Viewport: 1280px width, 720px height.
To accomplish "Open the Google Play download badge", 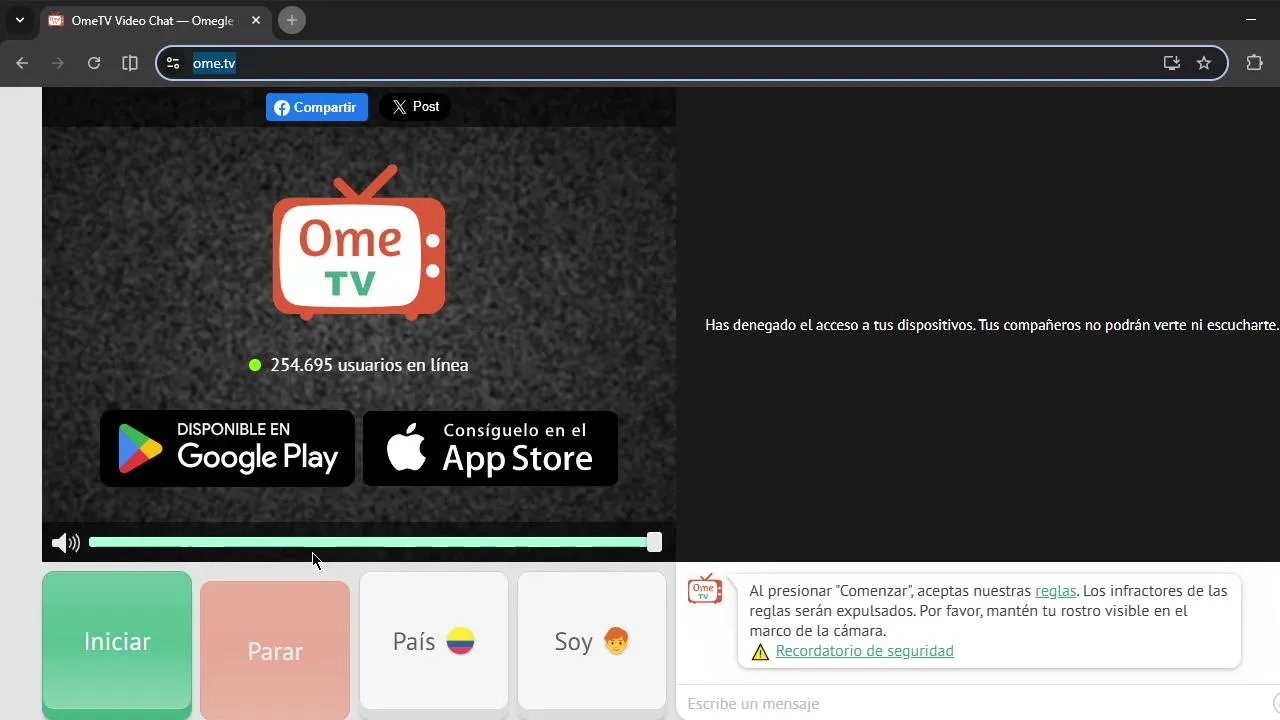I will click(x=228, y=448).
